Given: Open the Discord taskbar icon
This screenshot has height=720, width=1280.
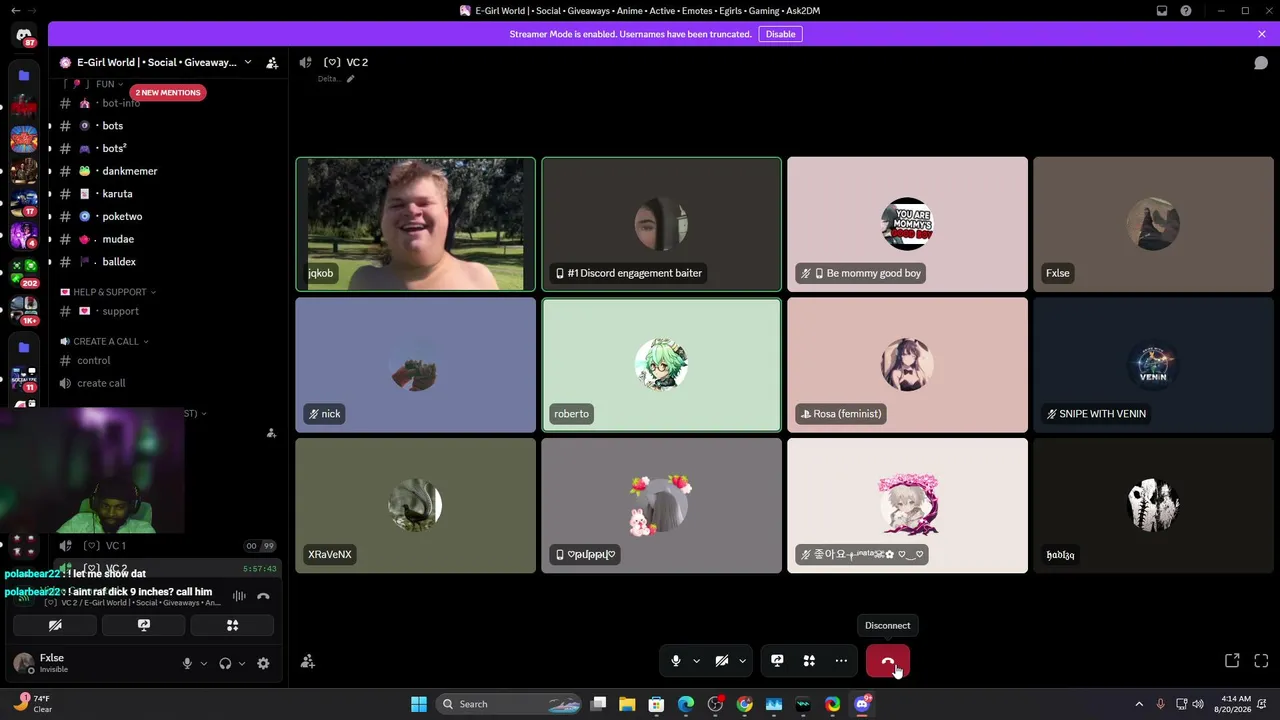Looking at the screenshot, I should coord(862,704).
